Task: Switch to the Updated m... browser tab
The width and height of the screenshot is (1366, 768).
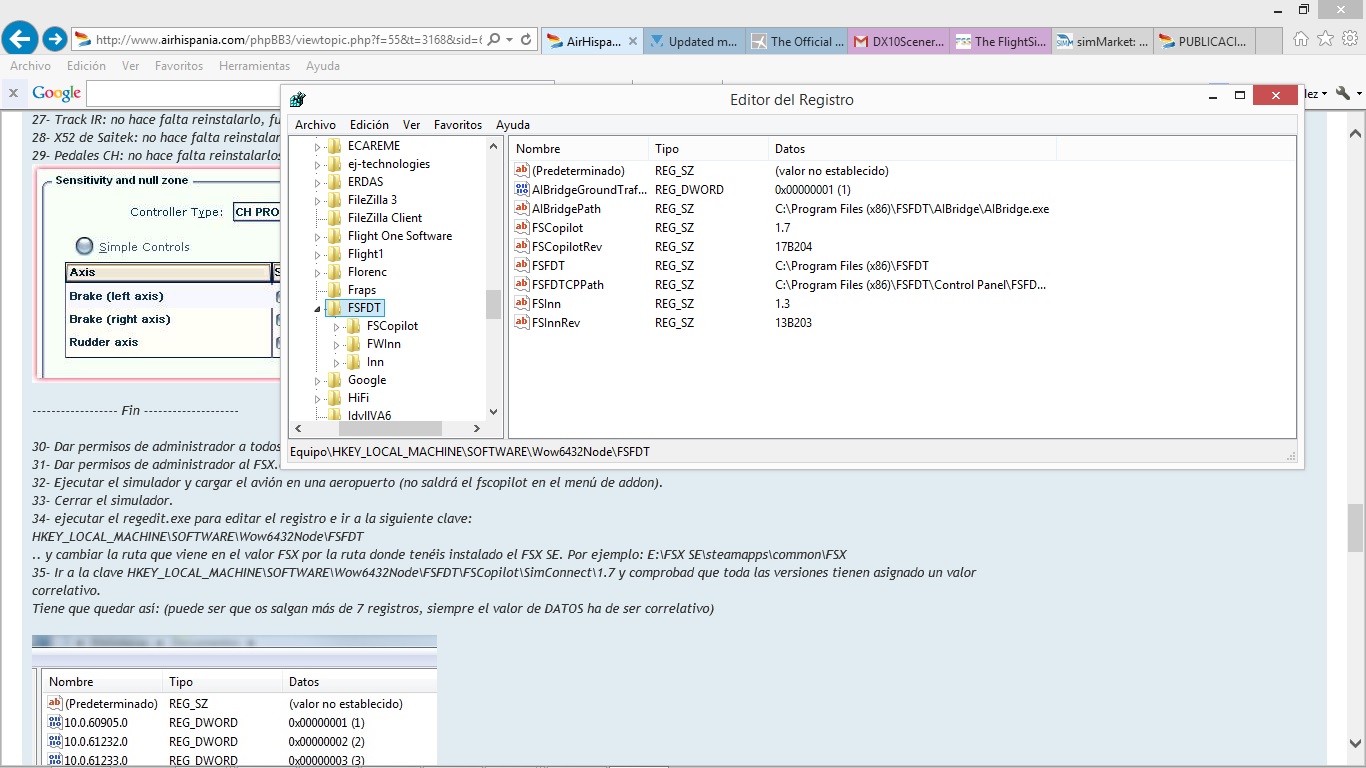Action: pos(695,42)
